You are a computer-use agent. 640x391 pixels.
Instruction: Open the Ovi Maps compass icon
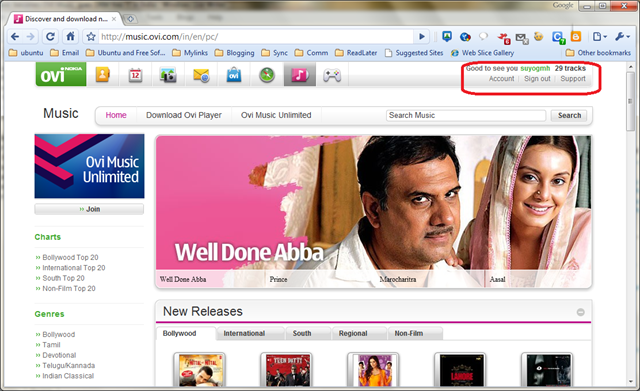(x=267, y=75)
